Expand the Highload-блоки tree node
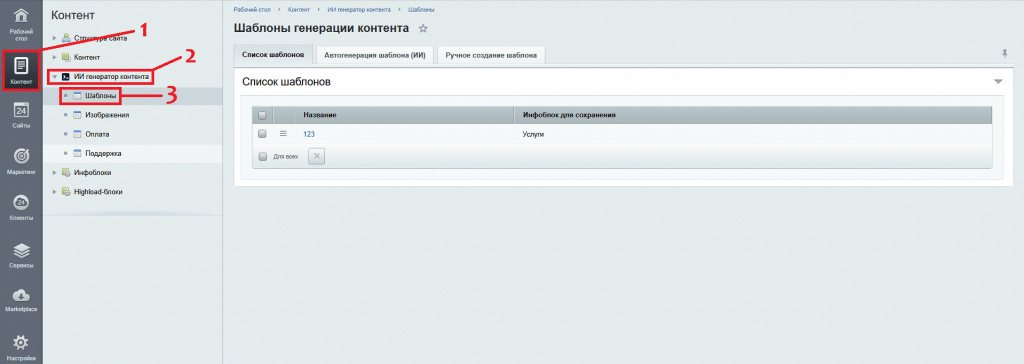The image size is (1024, 364). tap(54, 192)
